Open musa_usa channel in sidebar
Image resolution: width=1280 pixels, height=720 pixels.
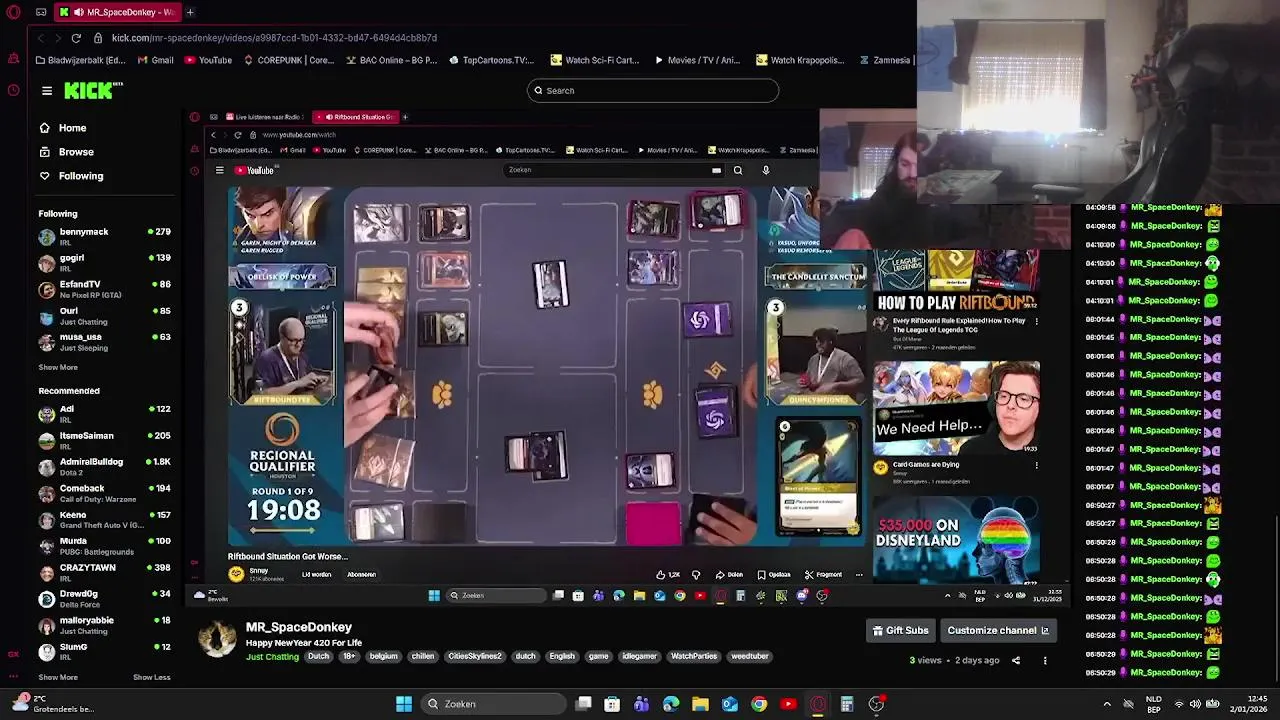pos(104,341)
